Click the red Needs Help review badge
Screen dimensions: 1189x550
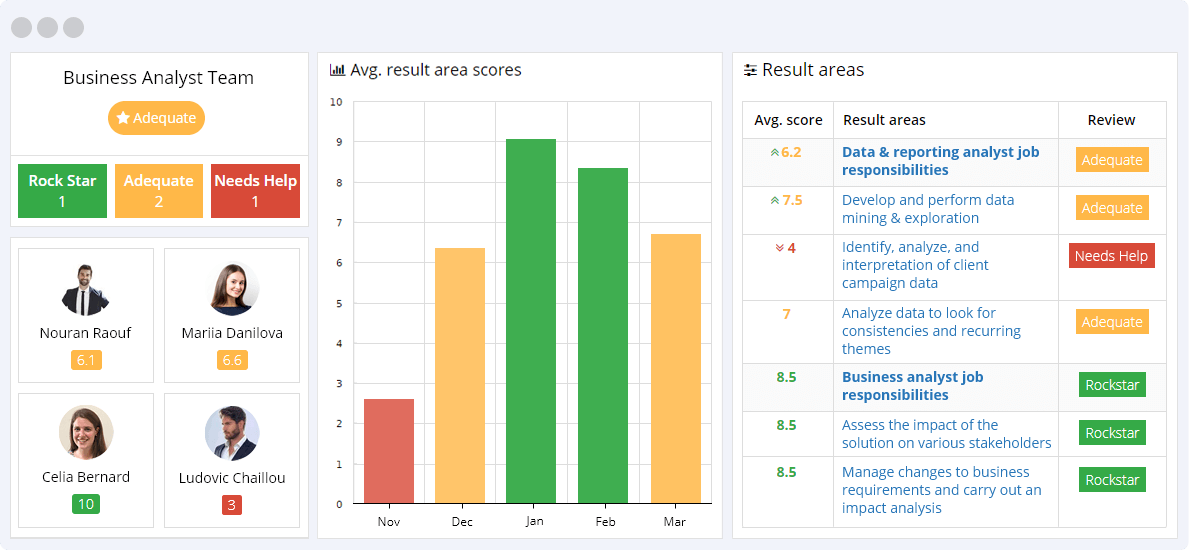click(1112, 256)
